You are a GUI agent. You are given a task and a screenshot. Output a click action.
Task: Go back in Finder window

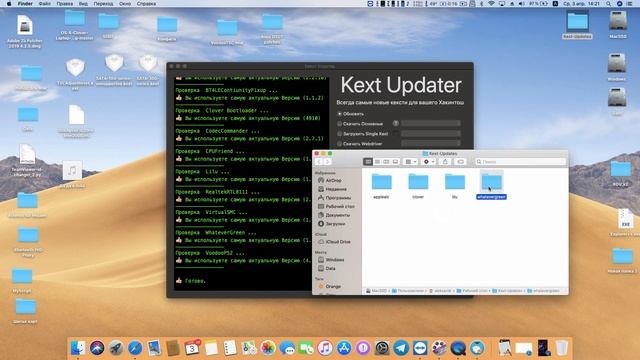[319, 162]
